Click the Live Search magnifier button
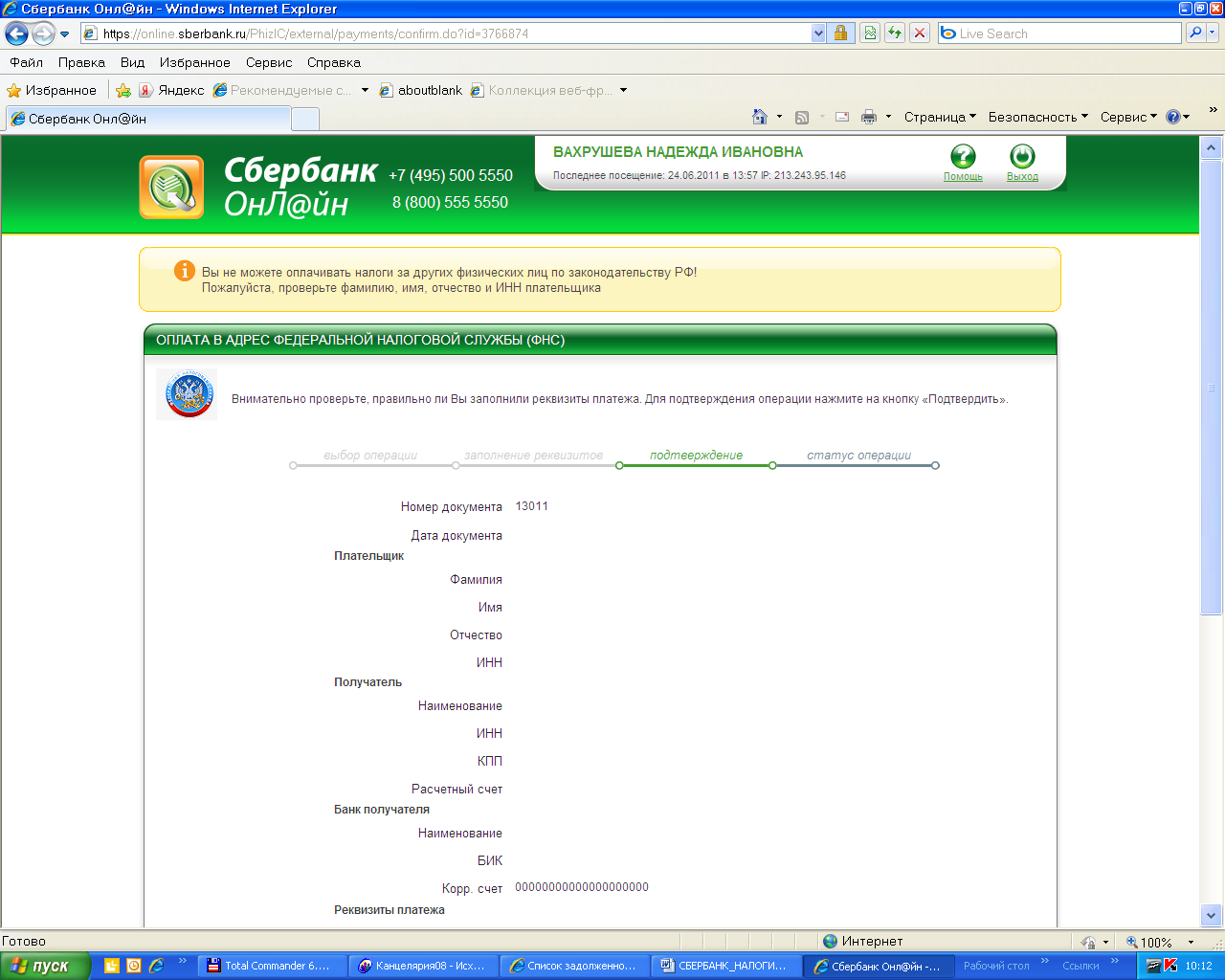 [1194, 33]
